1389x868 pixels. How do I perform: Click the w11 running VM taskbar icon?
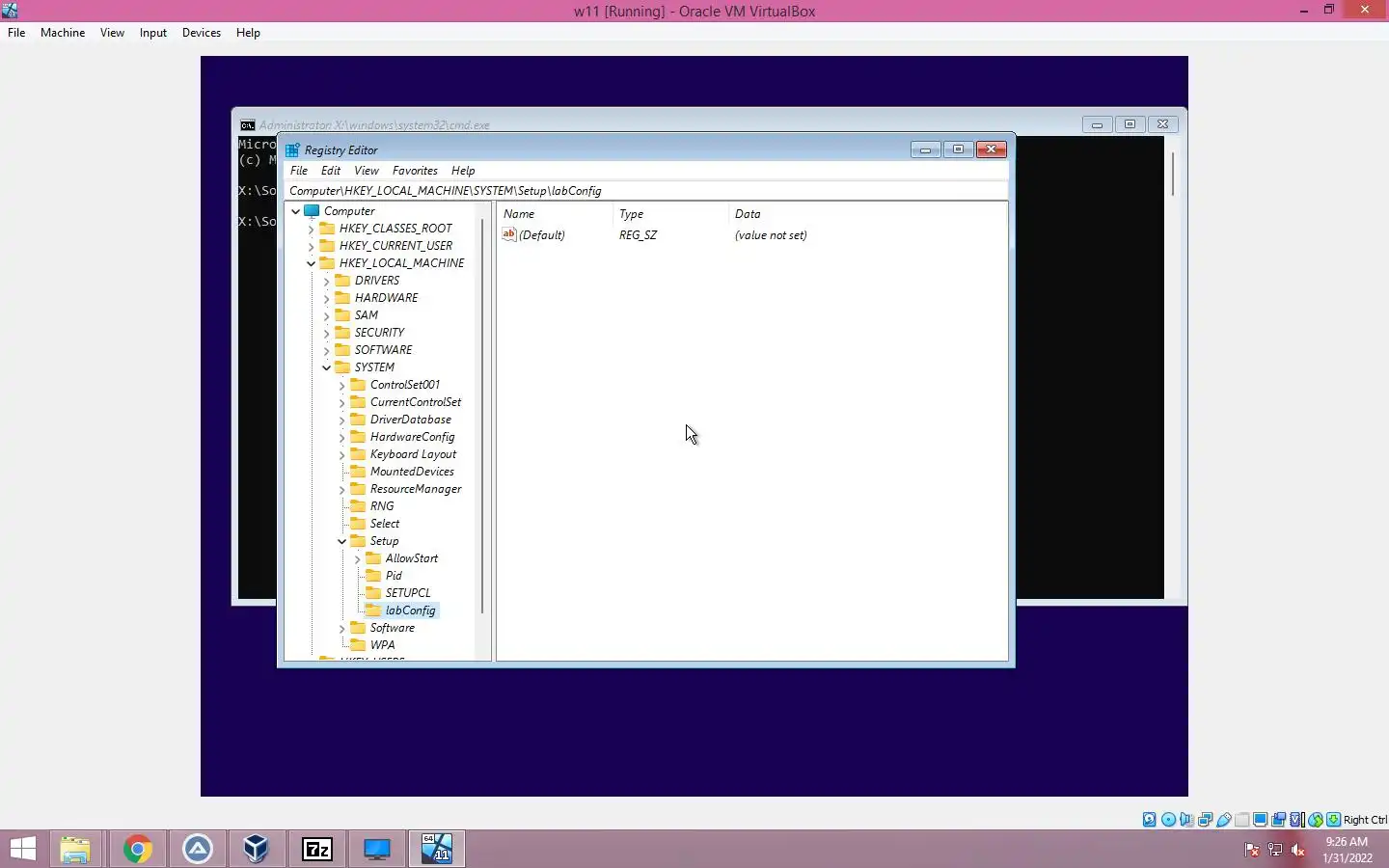[x=437, y=849]
